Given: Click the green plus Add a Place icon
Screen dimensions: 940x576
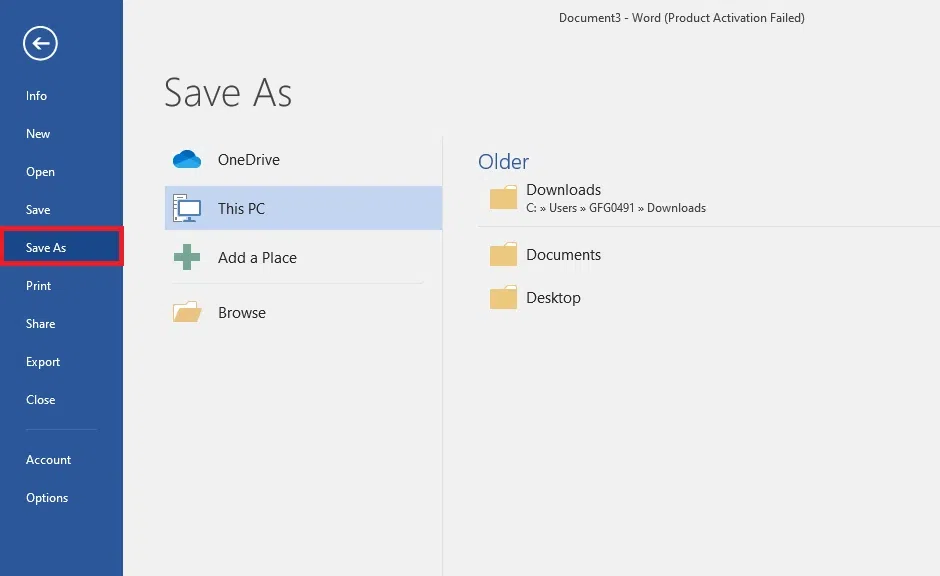Looking at the screenshot, I should point(187,257).
